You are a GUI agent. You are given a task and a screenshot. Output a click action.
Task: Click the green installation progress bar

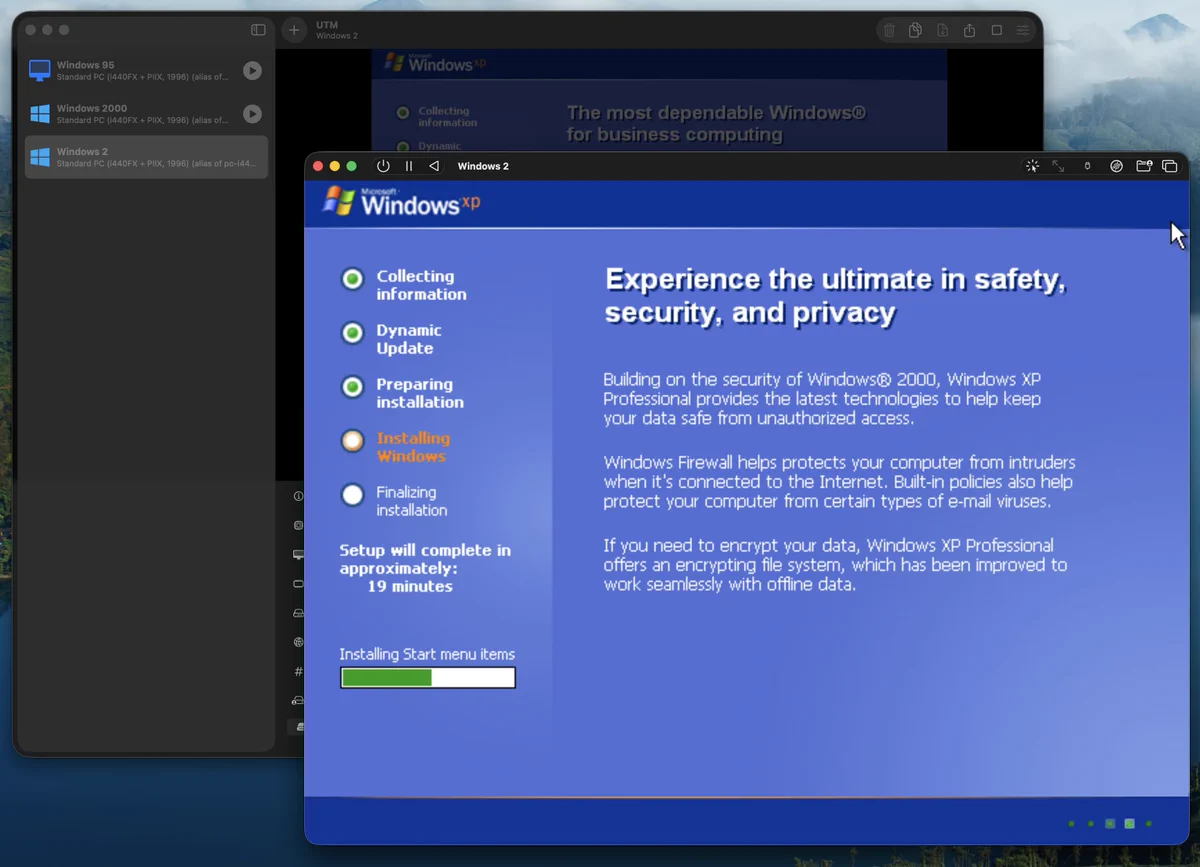pos(428,678)
